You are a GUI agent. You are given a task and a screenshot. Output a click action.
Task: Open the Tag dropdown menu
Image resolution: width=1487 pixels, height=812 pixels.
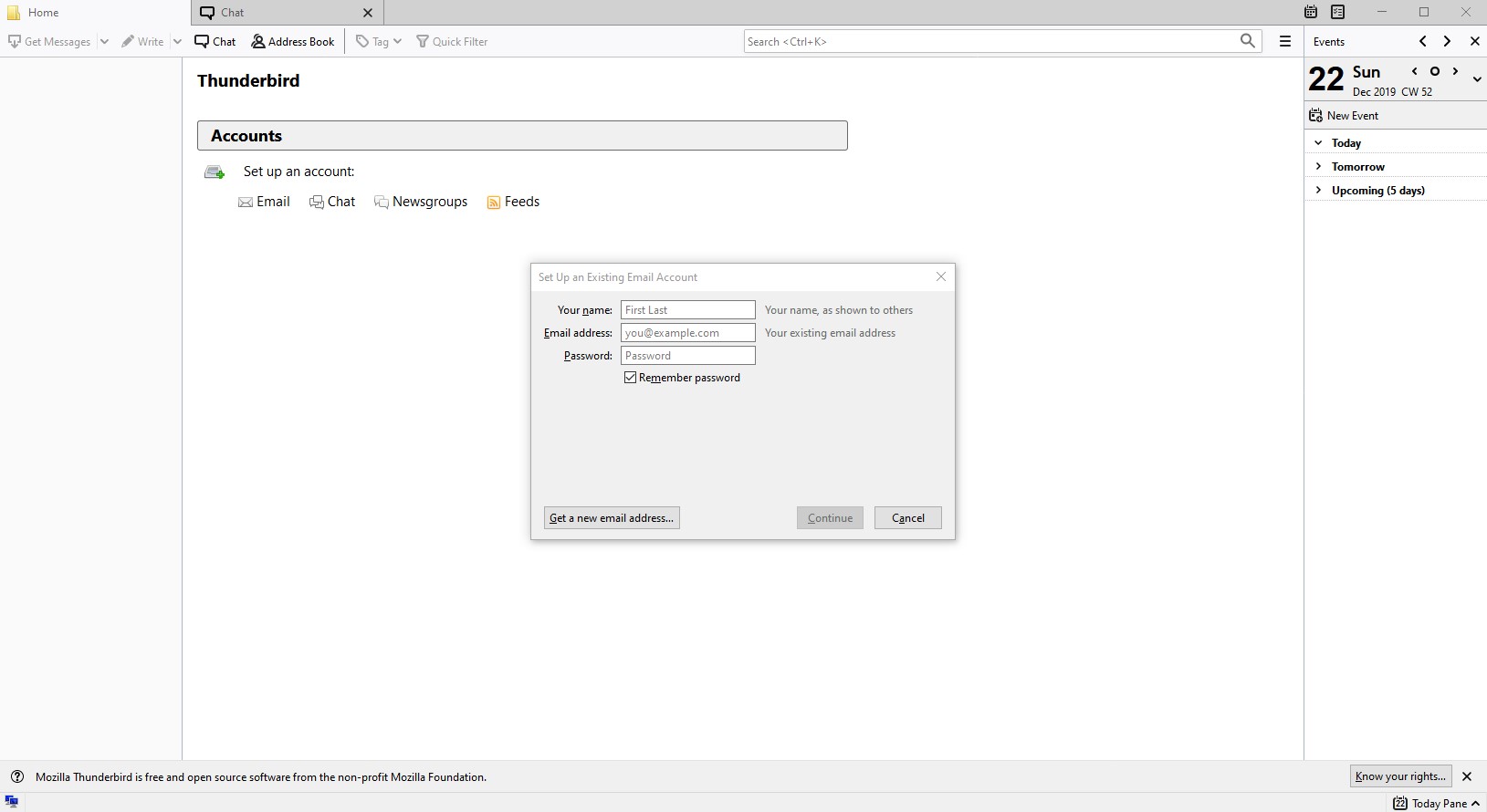pyautogui.click(x=379, y=41)
